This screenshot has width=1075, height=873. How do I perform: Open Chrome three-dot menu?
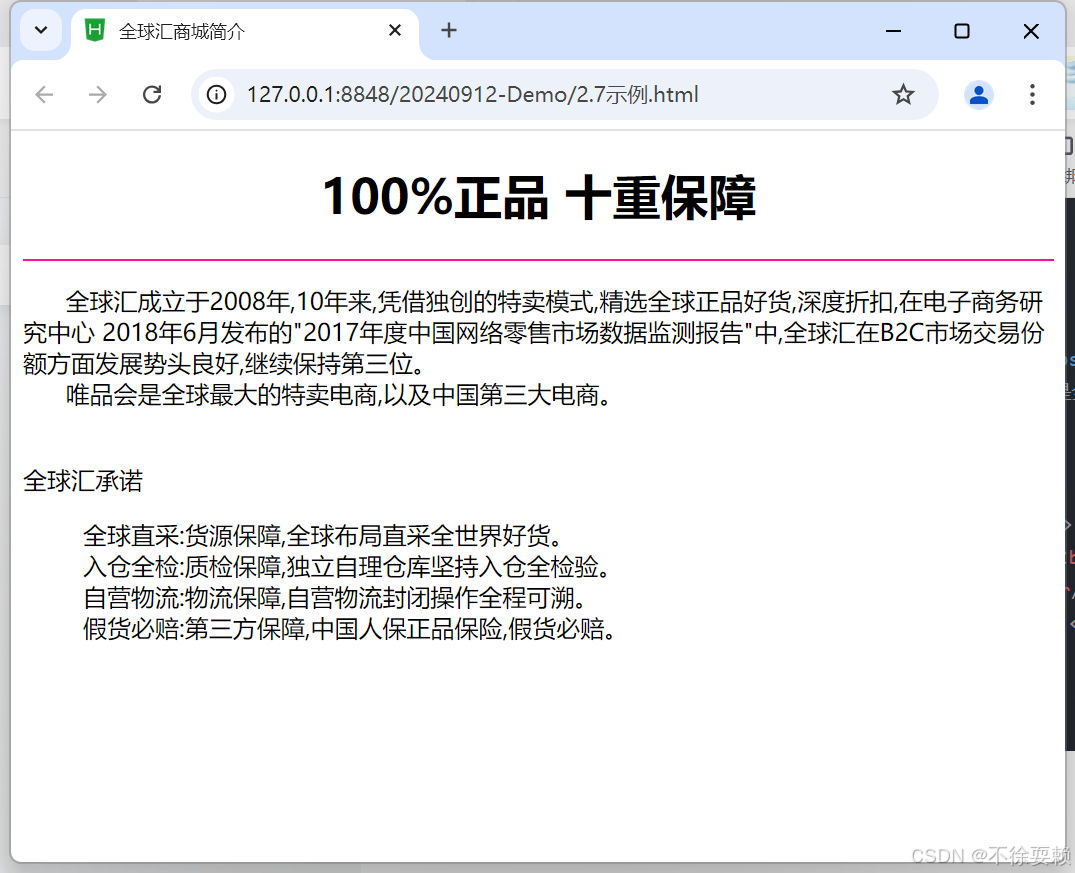tap(1032, 95)
